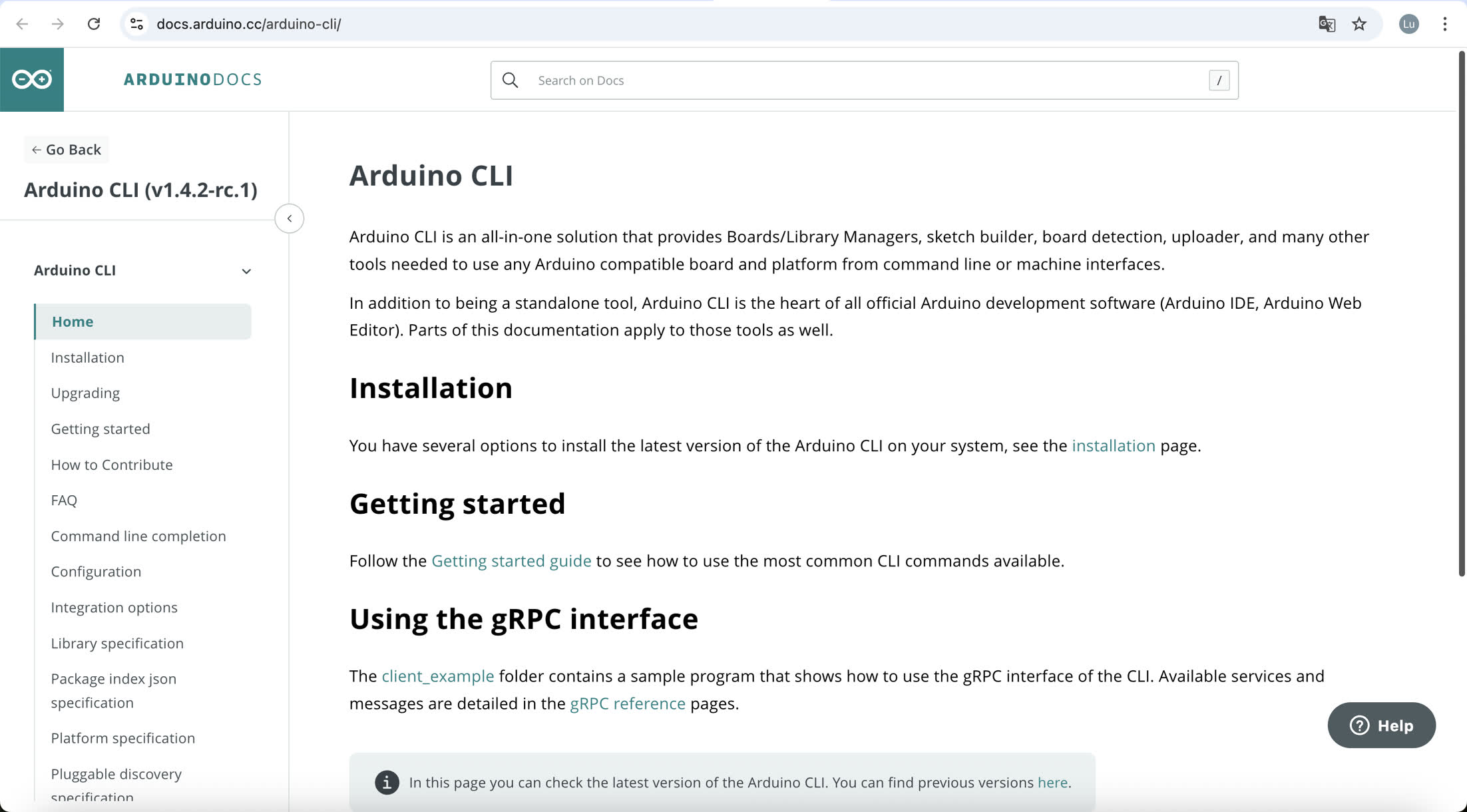Focus the Search on Docs field
Image resolution: width=1467 pixels, height=812 pixels.
(x=864, y=81)
